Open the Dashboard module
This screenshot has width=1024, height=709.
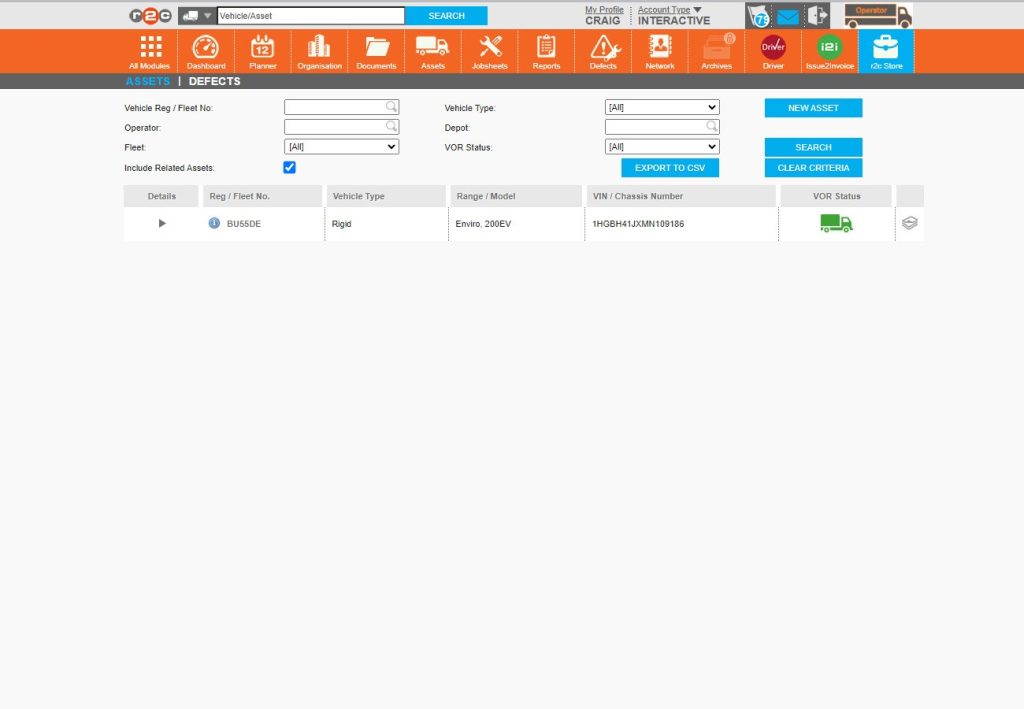click(206, 50)
